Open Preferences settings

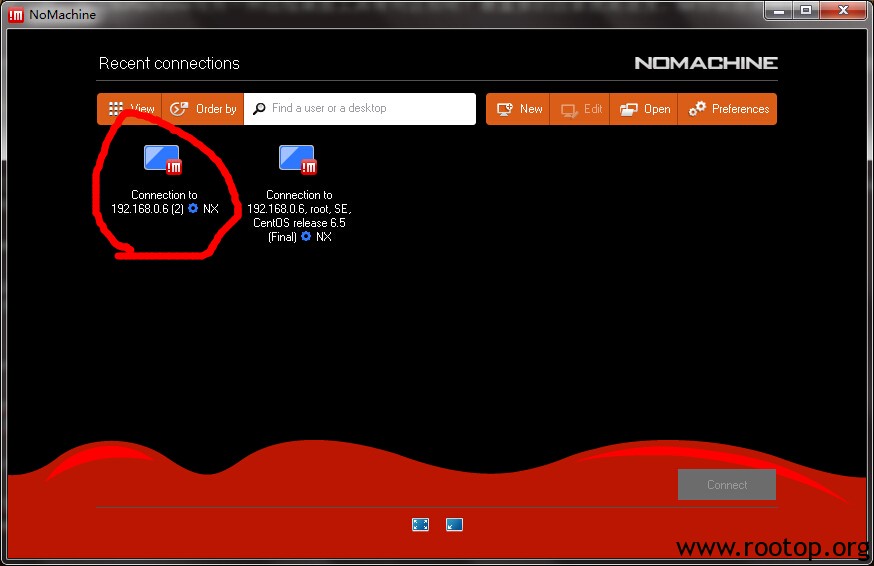[728, 109]
